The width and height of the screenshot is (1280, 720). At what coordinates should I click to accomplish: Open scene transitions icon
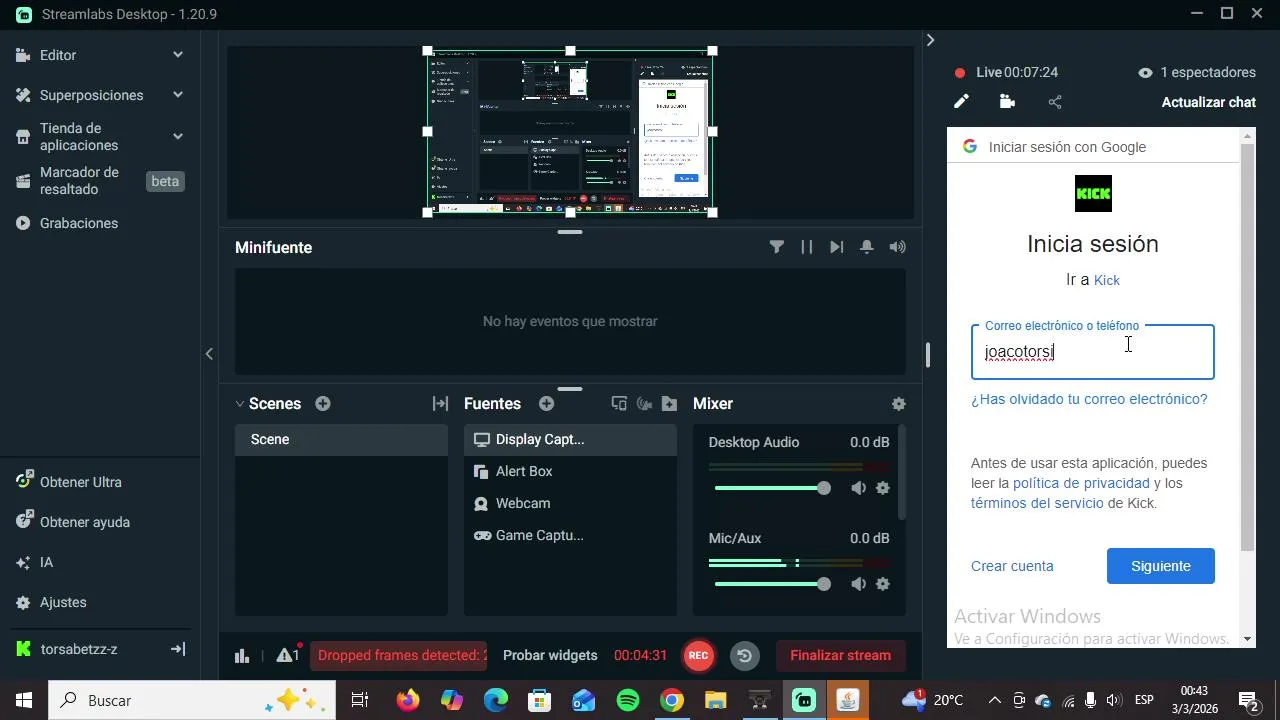click(x=440, y=404)
